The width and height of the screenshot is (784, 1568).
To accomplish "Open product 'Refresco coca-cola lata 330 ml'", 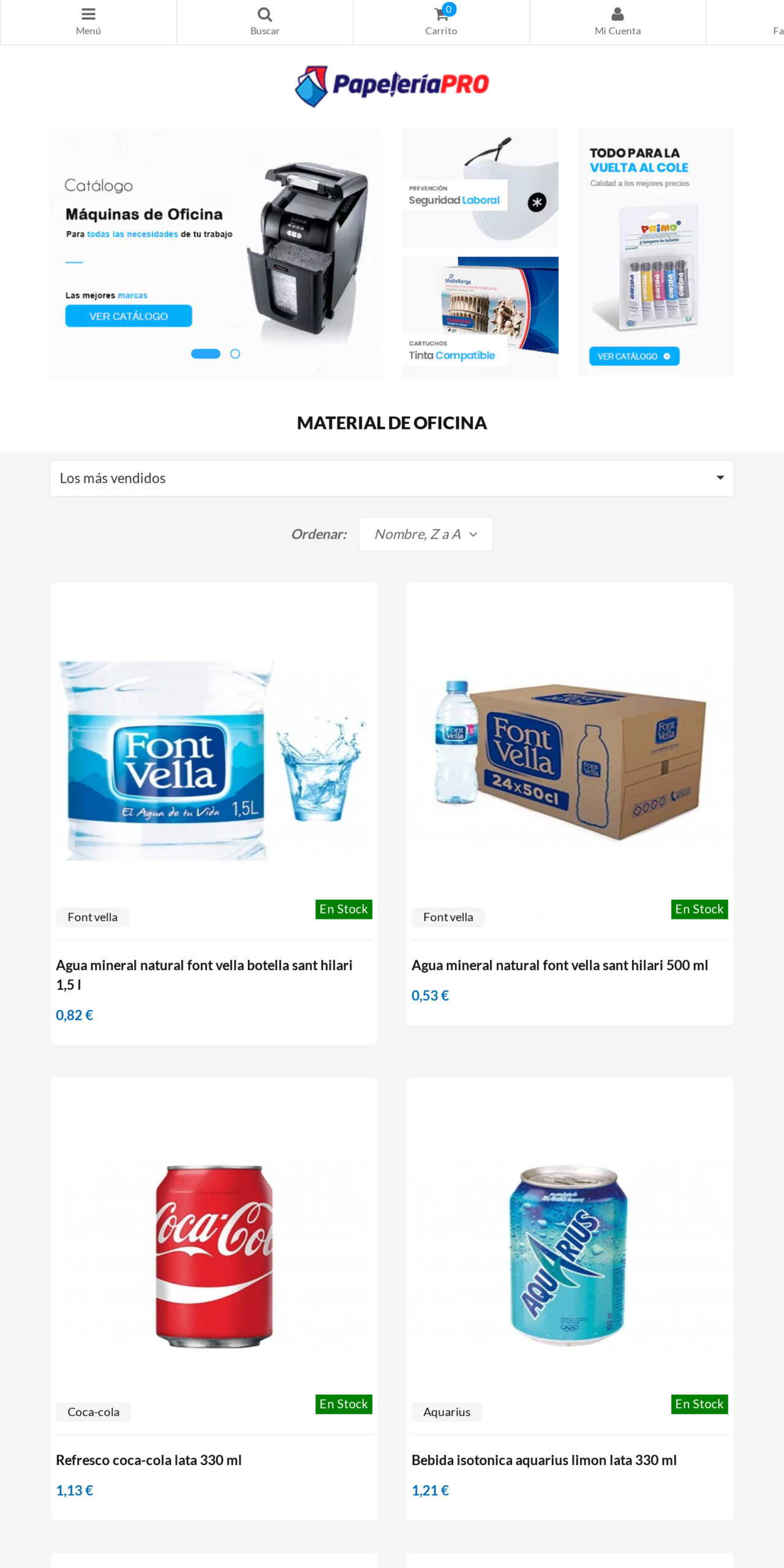I will (x=149, y=1459).
